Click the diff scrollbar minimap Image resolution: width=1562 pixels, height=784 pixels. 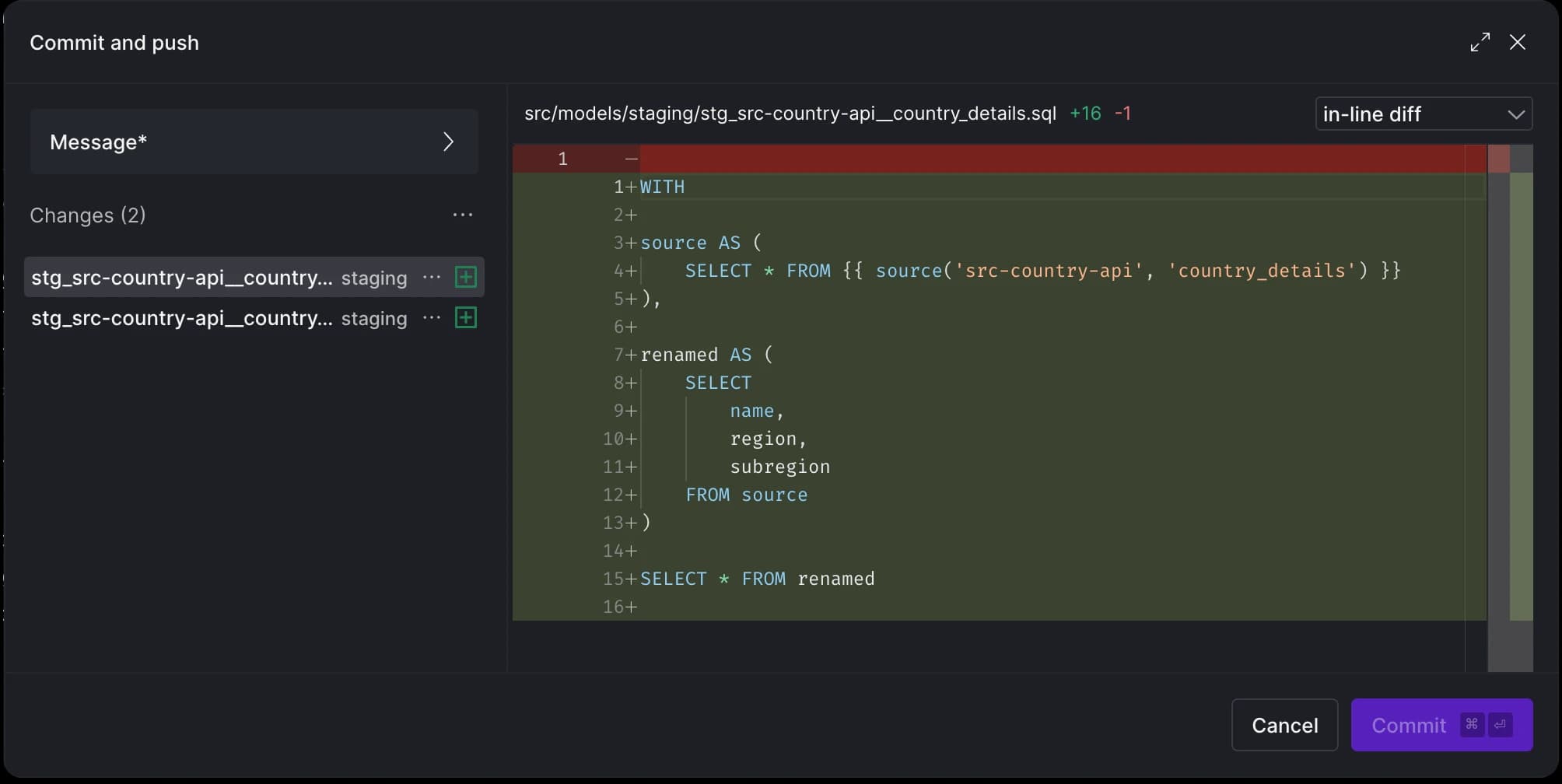tap(1510, 408)
